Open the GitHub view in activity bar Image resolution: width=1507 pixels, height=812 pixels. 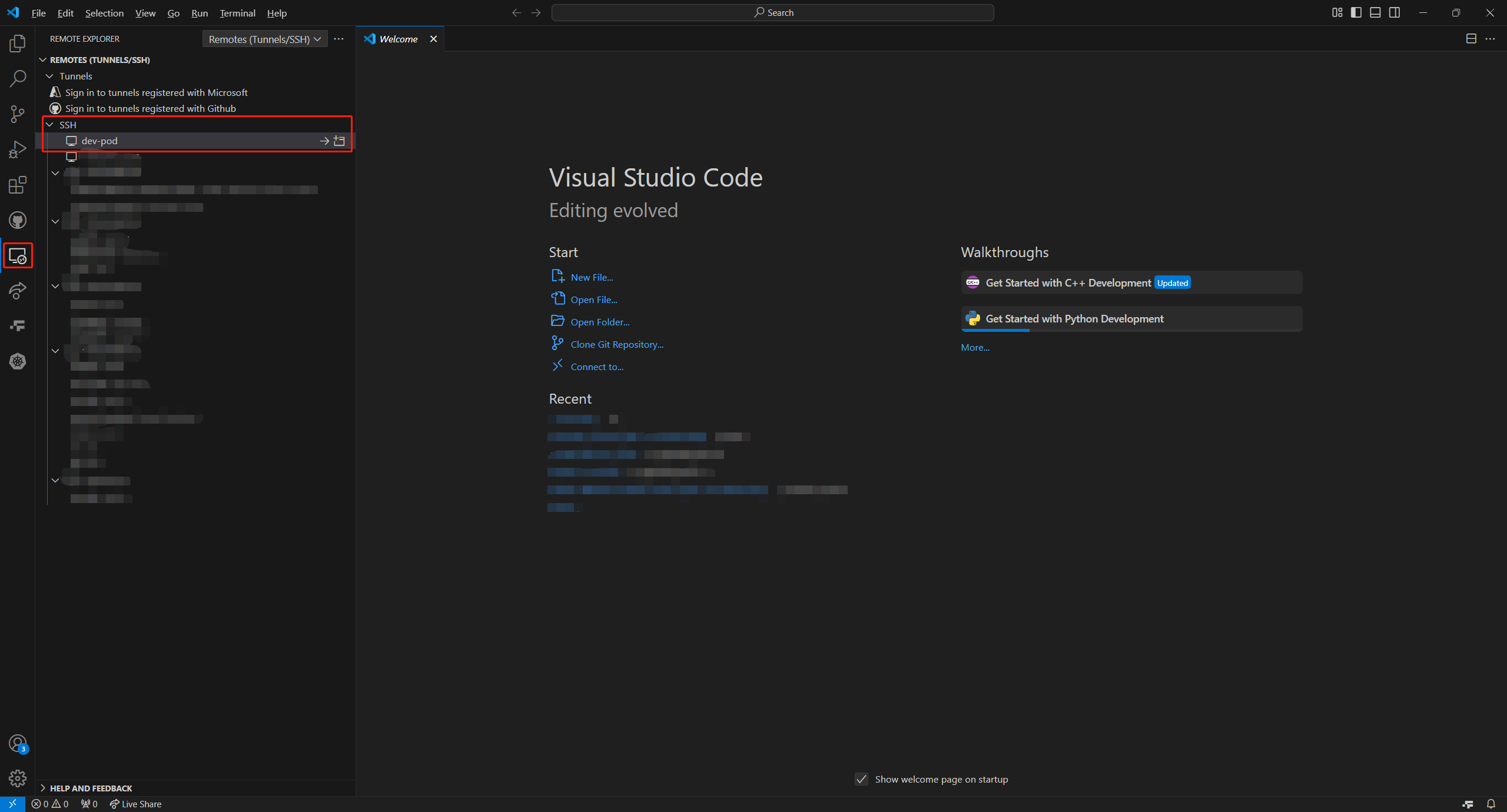click(18, 220)
